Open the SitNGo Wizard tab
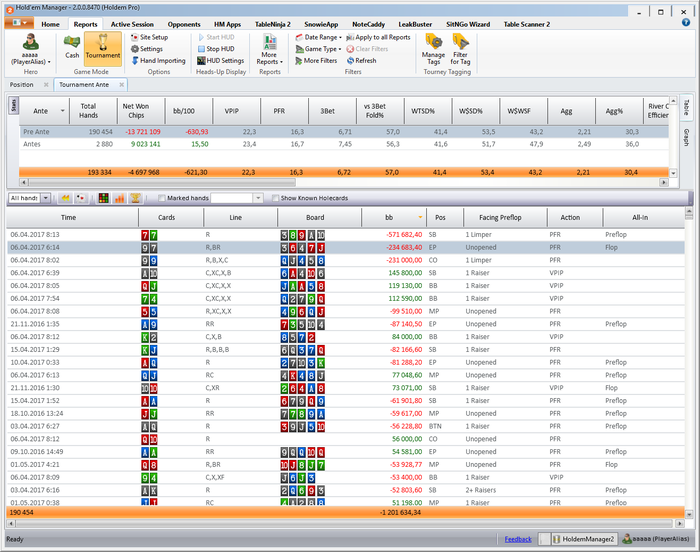This screenshot has height=552, width=700. click(x=468, y=24)
